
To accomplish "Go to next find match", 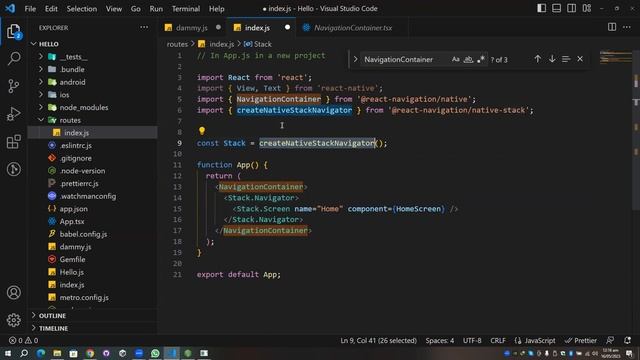I will pyautogui.click(x=552, y=59).
